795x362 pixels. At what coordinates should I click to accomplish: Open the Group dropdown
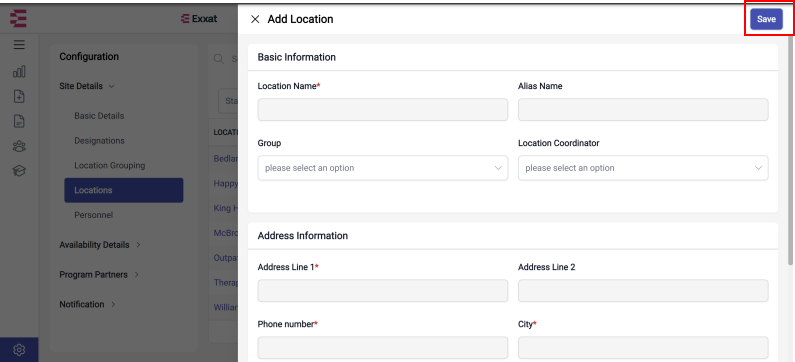[383, 168]
